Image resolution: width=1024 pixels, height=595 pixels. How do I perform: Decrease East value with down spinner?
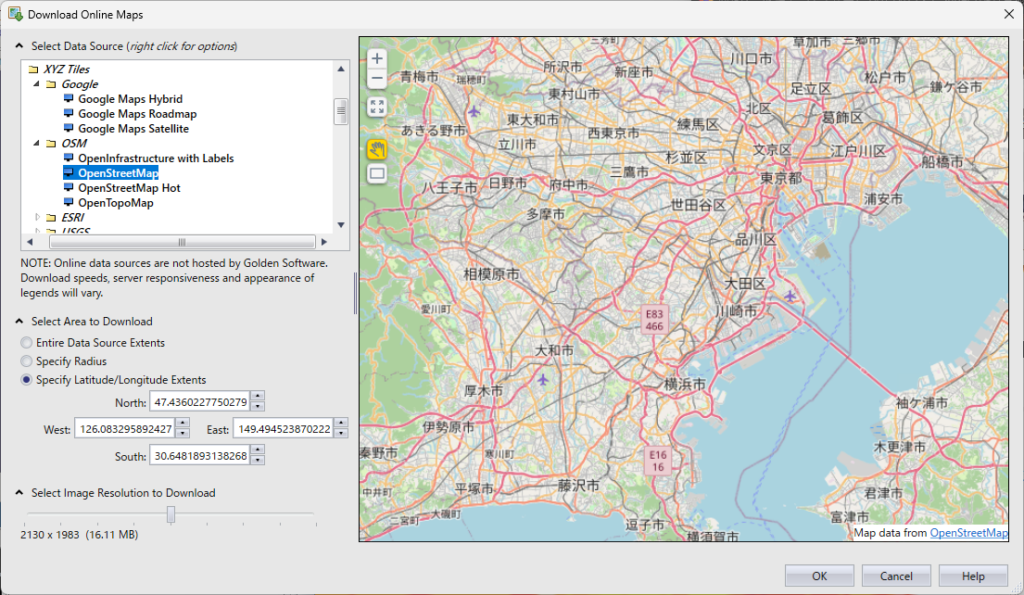pos(341,434)
